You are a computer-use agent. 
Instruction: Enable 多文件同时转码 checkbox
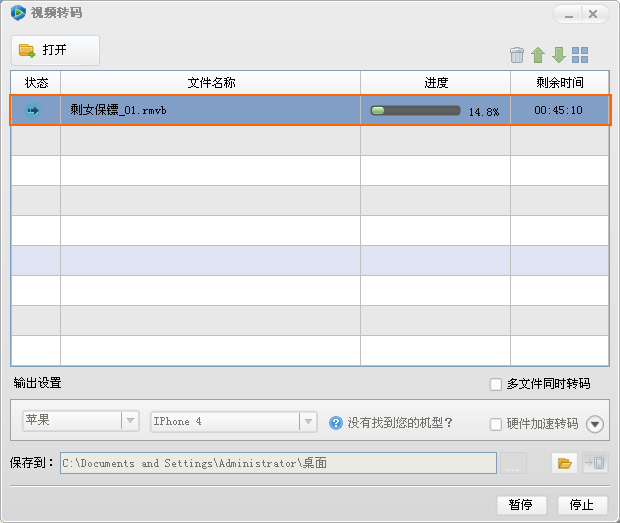click(x=496, y=384)
